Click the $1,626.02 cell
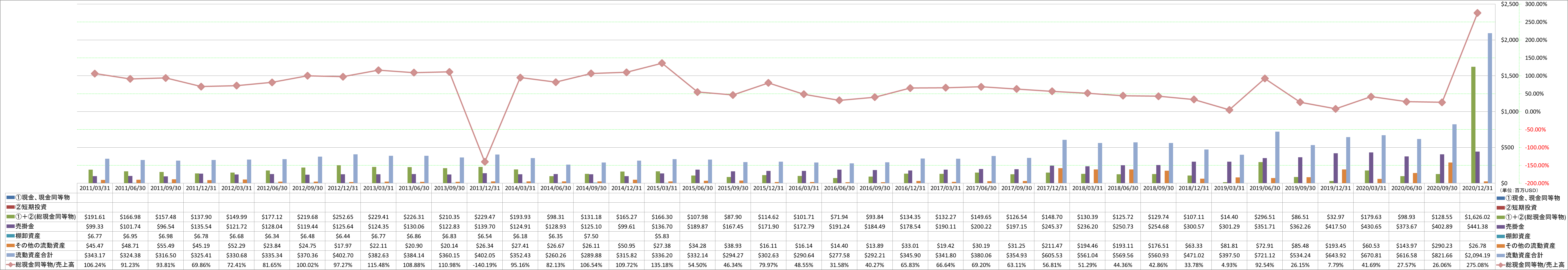Image resolution: width=1568 pixels, height=270 pixels. tap(1477, 216)
